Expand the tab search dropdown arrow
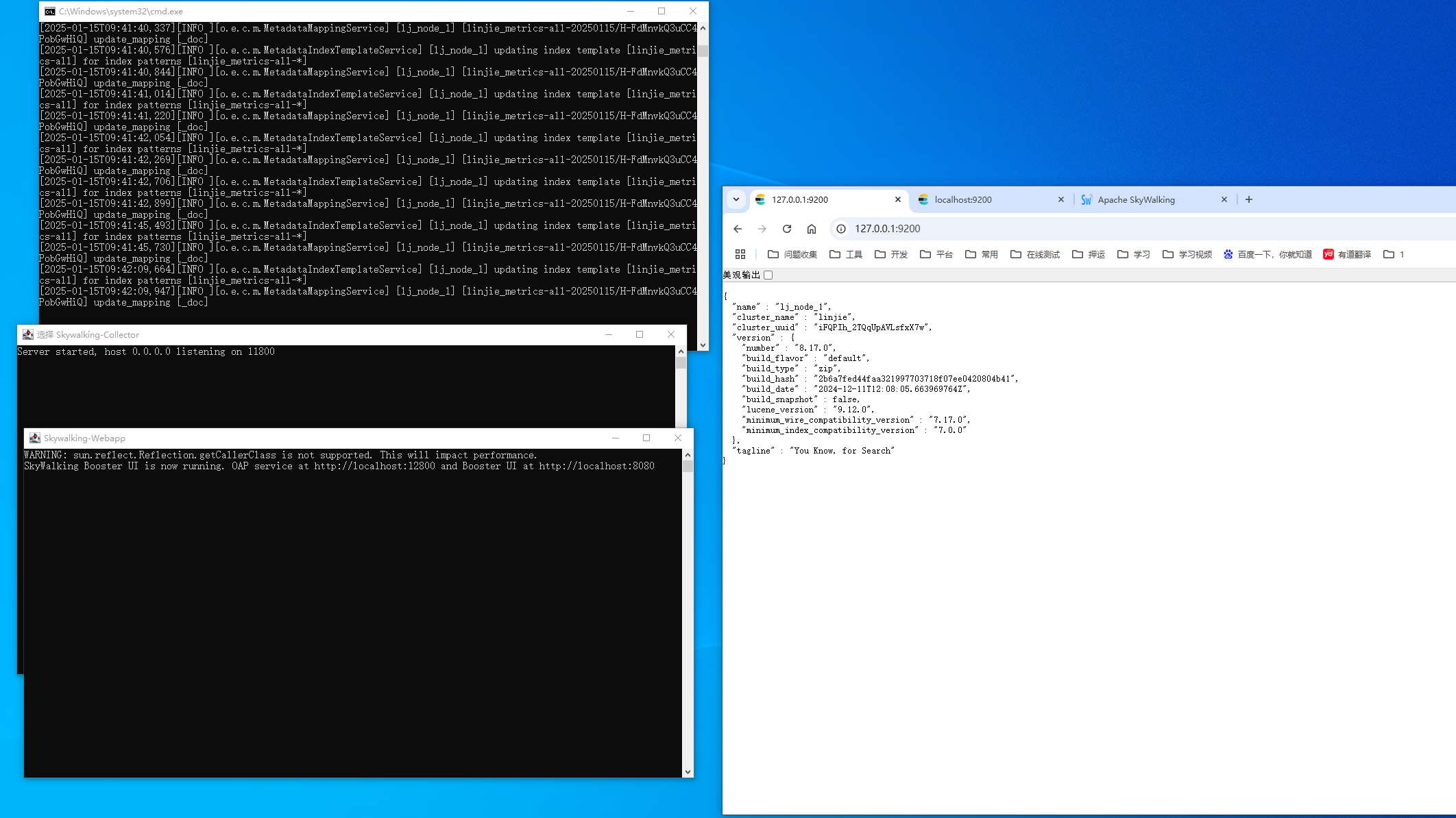This screenshot has width=1456, height=818. point(736,199)
